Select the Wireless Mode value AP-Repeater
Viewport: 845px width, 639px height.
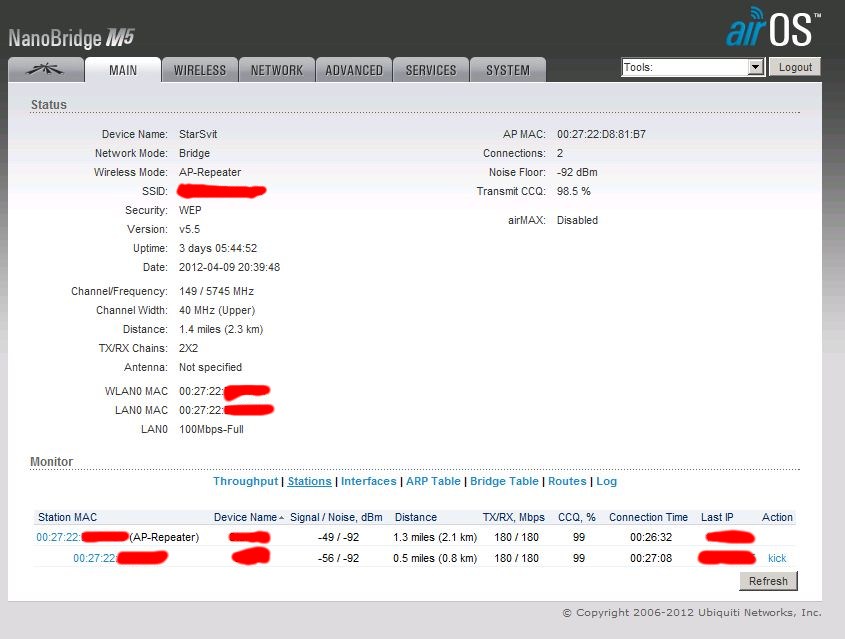[210, 172]
